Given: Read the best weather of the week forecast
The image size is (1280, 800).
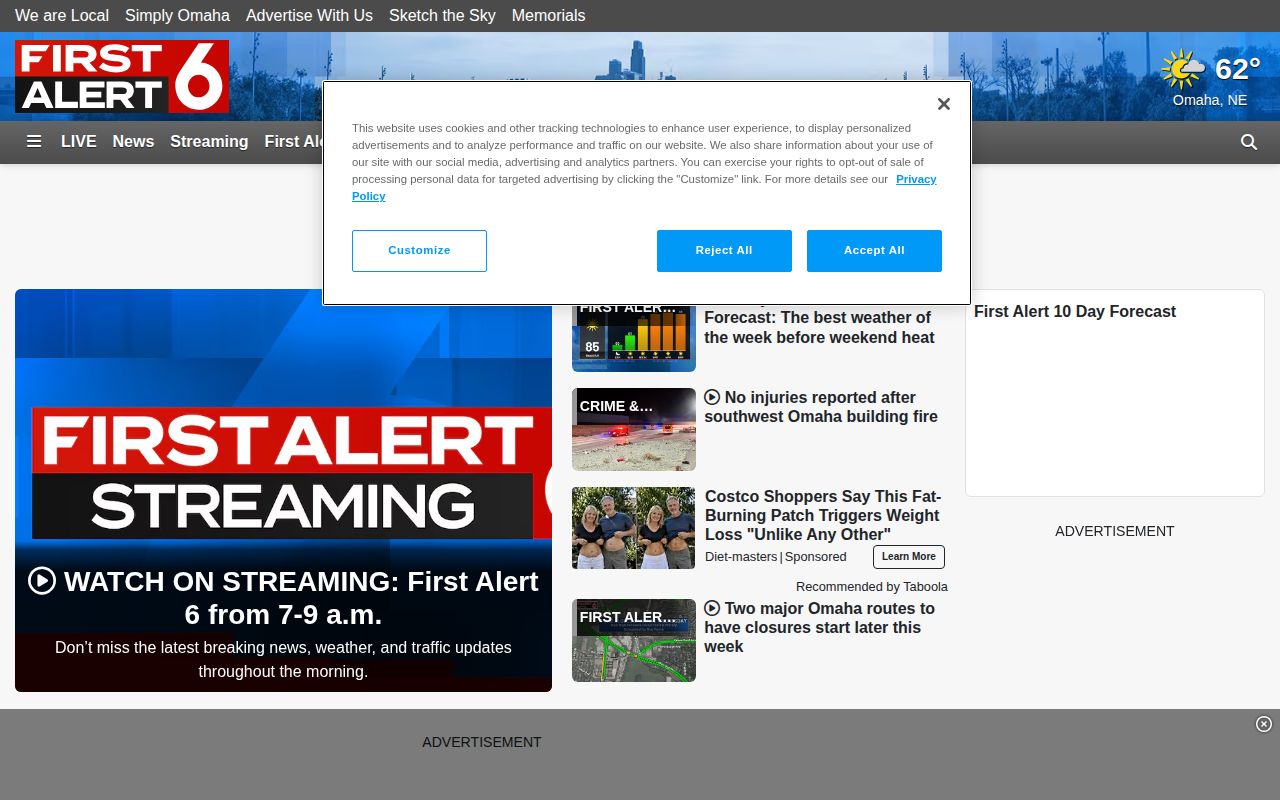Looking at the screenshot, I should tap(819, 328).
